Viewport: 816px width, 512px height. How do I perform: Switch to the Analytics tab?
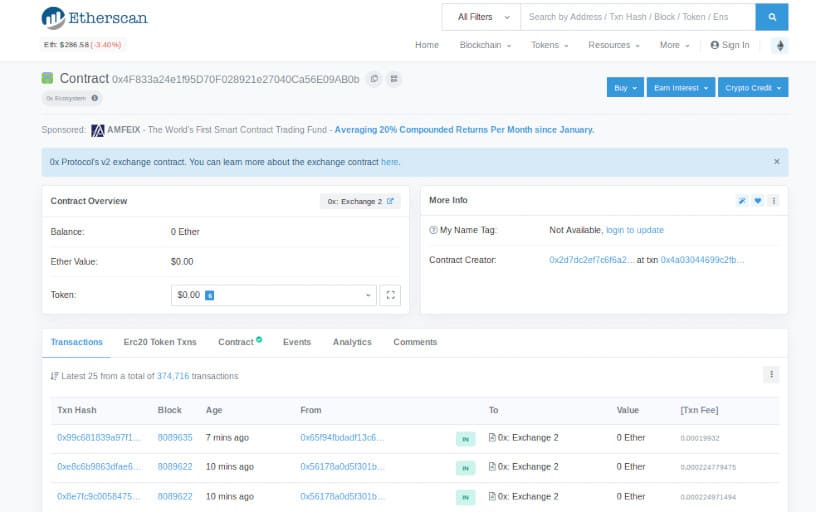(x=352, y=342)
